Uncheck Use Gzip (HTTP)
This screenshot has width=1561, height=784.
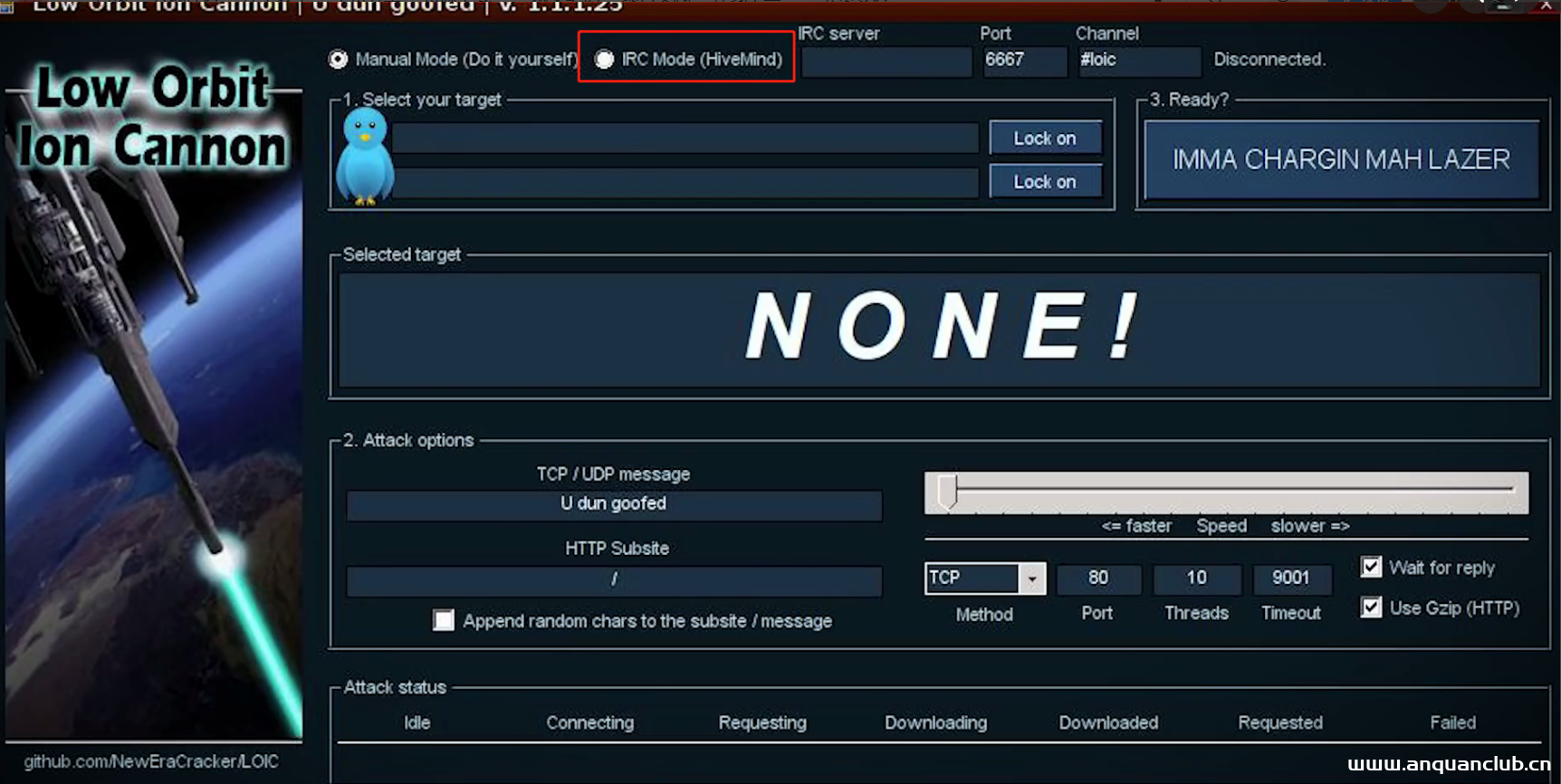(x=1371, y=607)
